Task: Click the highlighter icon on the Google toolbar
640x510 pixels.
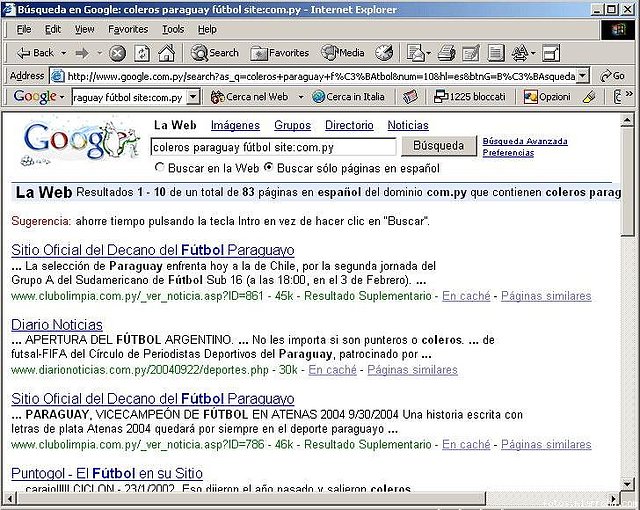Action: pos(589,97)
